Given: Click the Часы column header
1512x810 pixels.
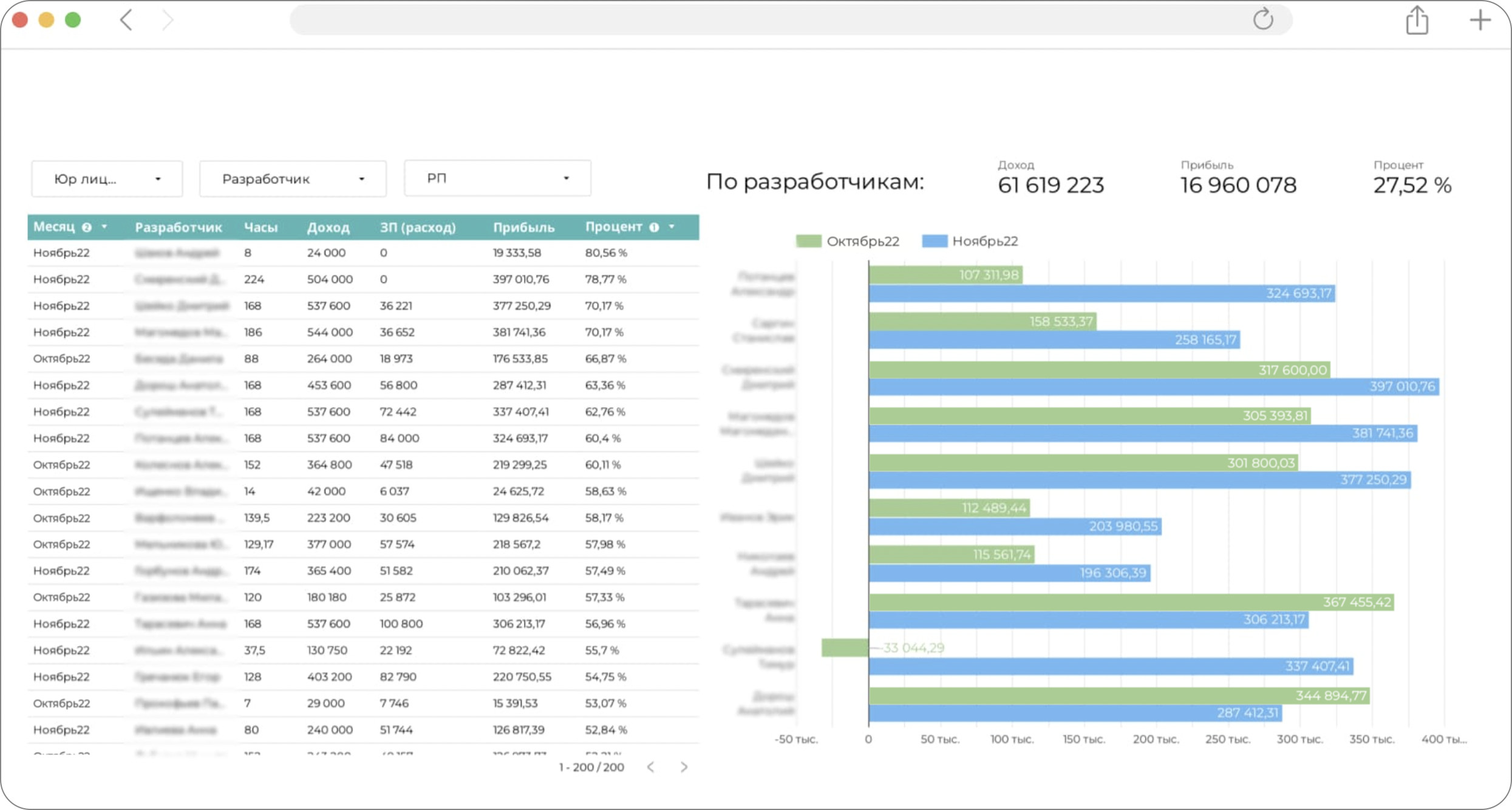Looking at the screenshot, I should click(x=261, y=227).
